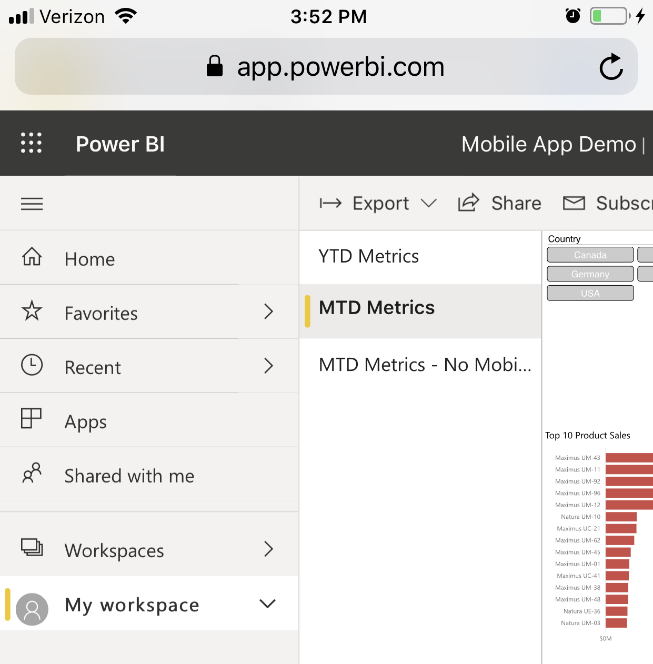Expand the Workspaces flyout chevron
The height and width of the screenshot is (664, 653).
pyautogui.click(x=268, y=549)
